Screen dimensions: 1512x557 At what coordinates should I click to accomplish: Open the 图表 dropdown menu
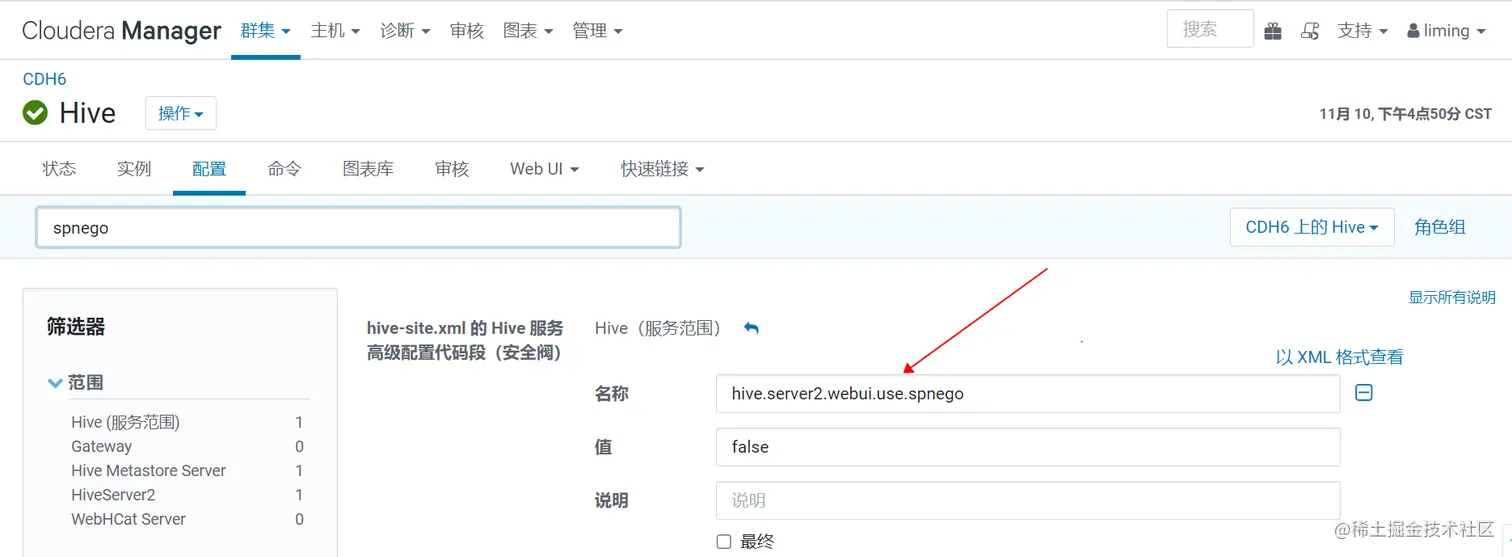click(x=527, y=31)
